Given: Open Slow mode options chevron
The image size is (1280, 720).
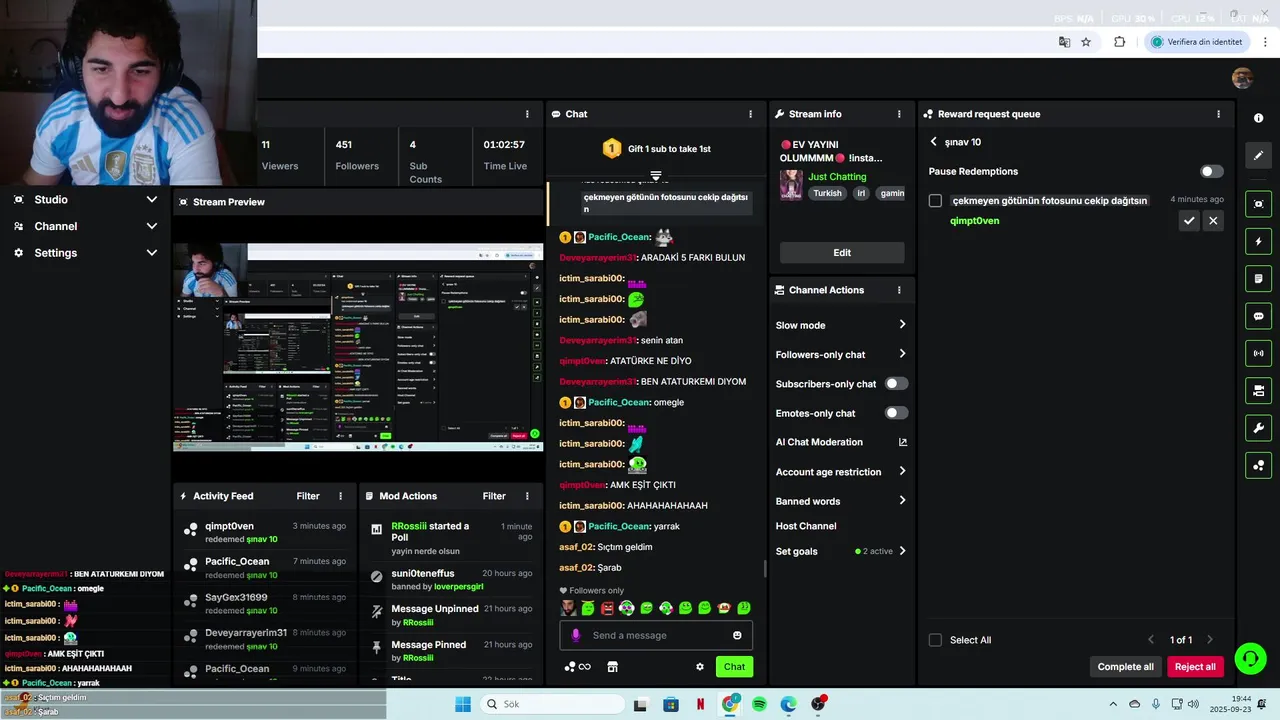Looking at the screenshot, I should [902, 325].
